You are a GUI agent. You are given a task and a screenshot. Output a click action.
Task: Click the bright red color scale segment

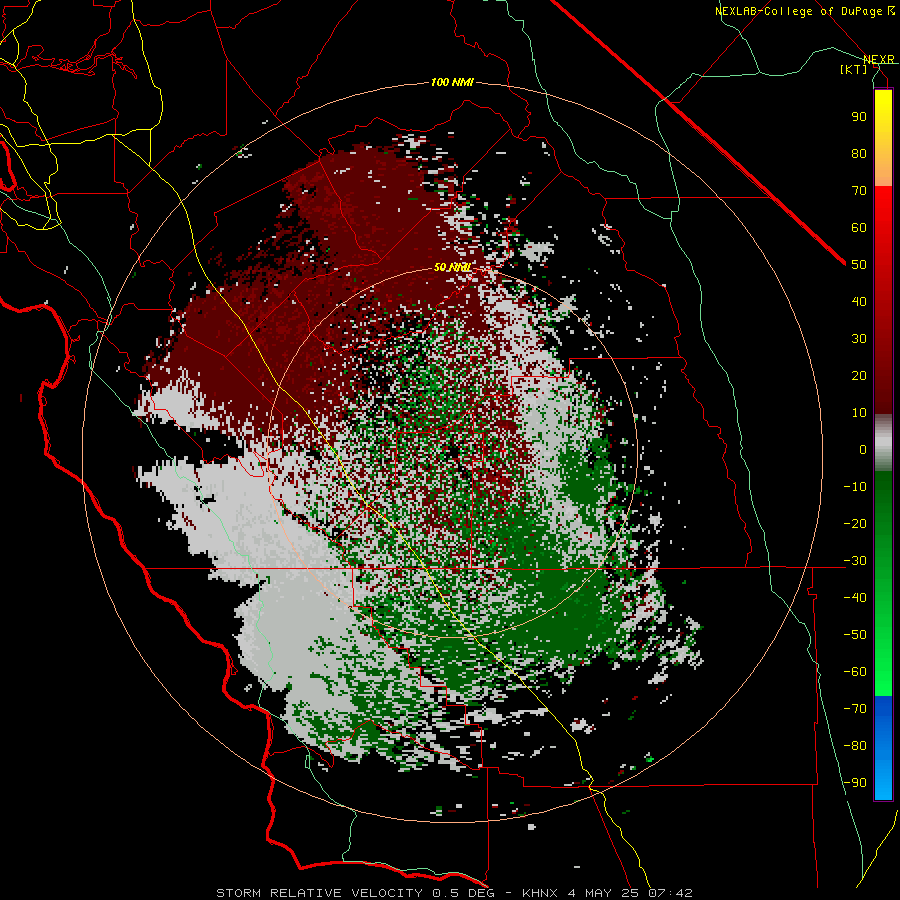(883, 210)
